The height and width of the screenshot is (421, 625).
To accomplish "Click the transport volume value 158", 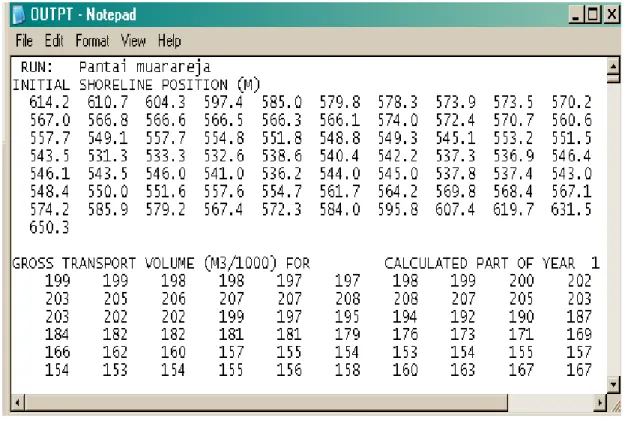I will tap(347, 370).
